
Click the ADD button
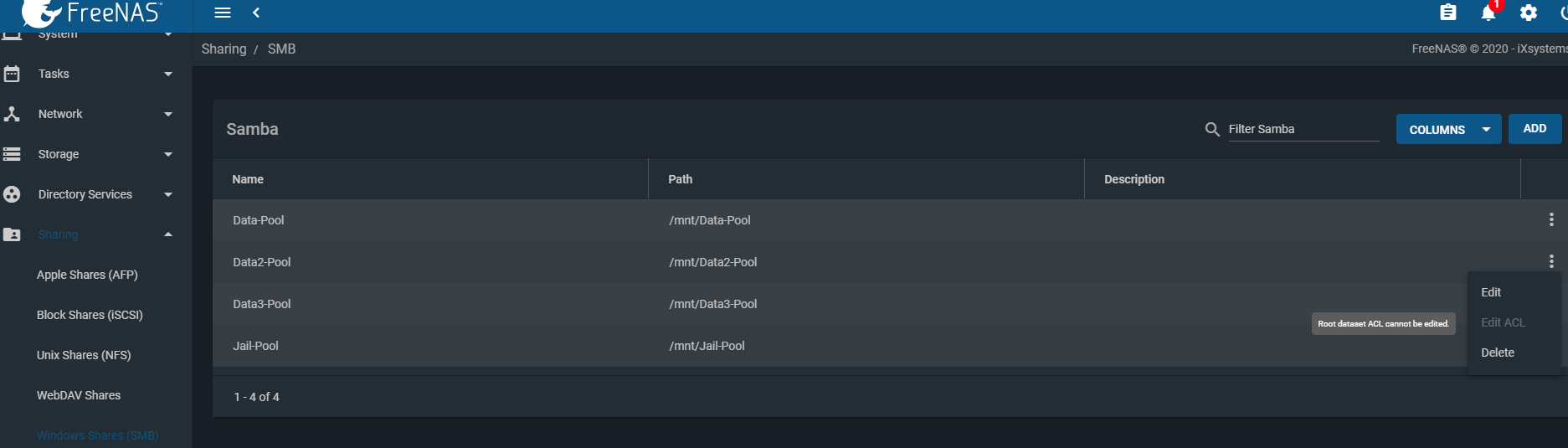1535,128
